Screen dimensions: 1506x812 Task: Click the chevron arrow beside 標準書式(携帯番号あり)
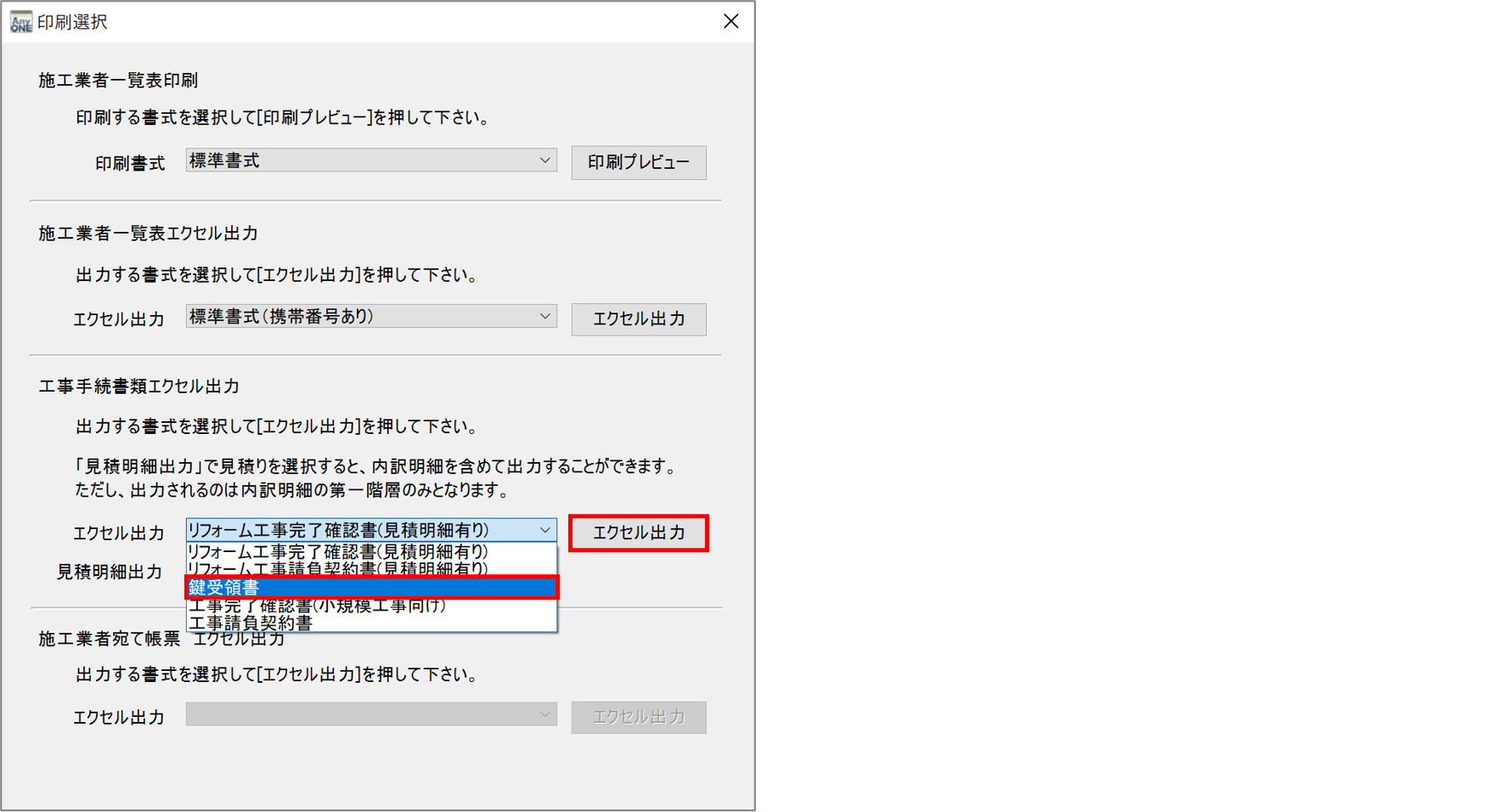tap(545, 317)
